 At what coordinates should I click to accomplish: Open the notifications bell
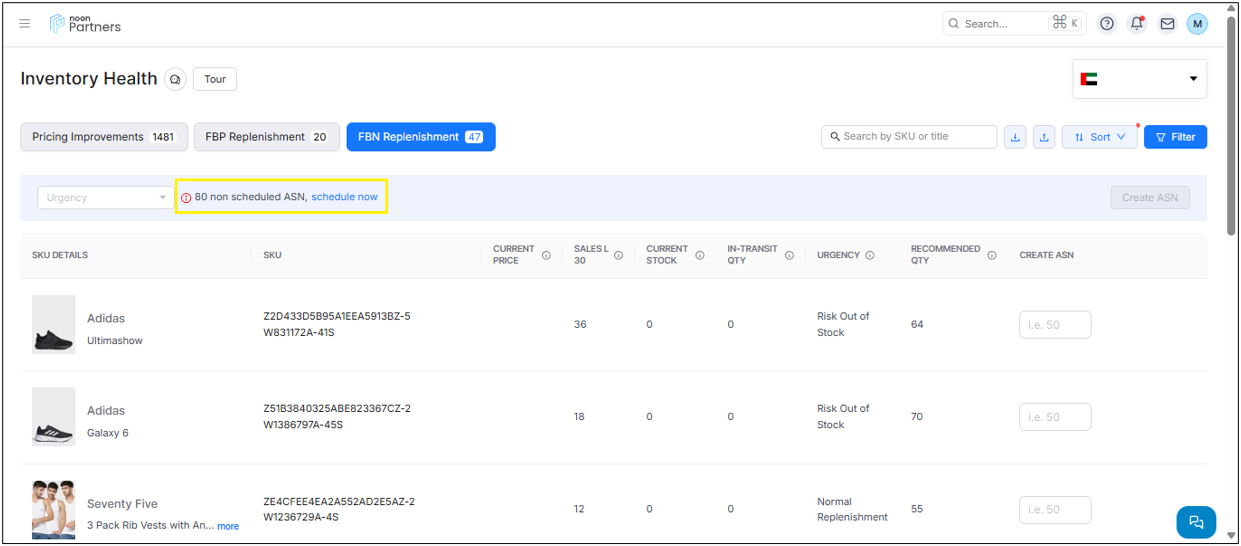pyautogui.click(x=1137, y=24)
